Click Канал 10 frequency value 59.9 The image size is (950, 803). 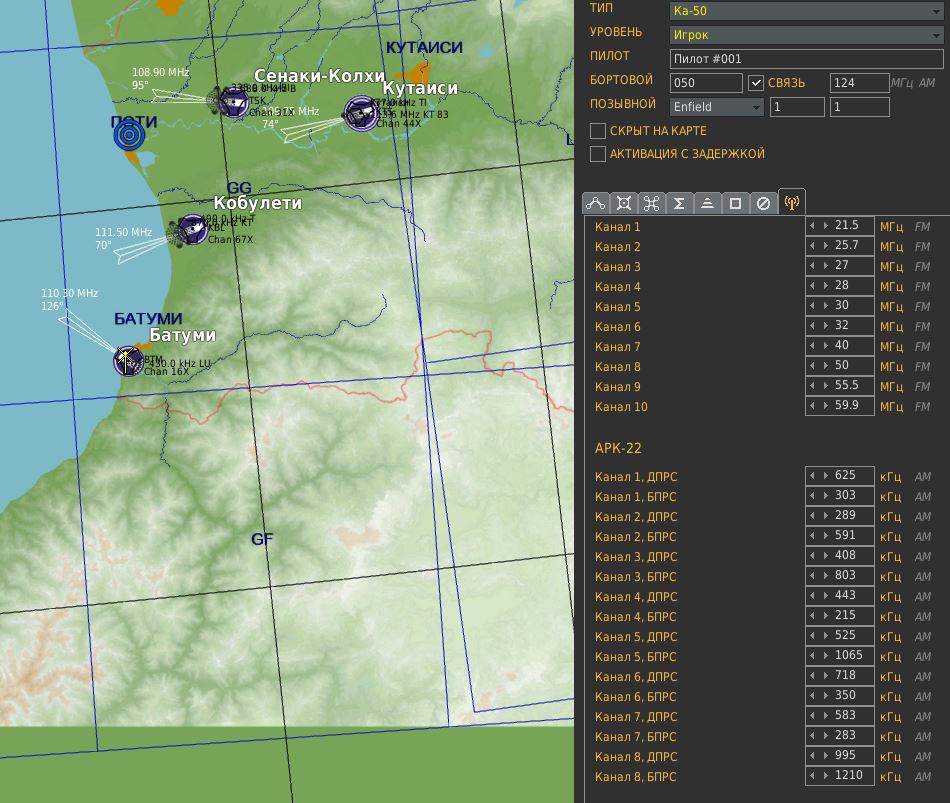846,405
